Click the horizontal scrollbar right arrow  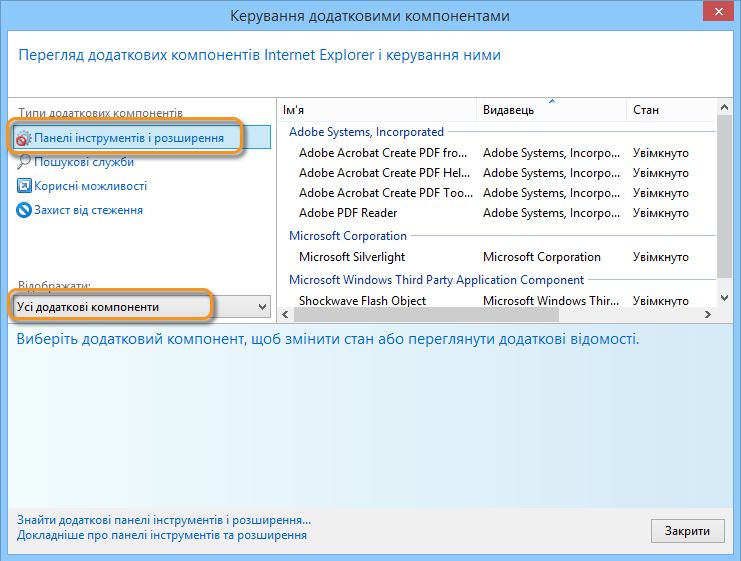click(707, 314)
